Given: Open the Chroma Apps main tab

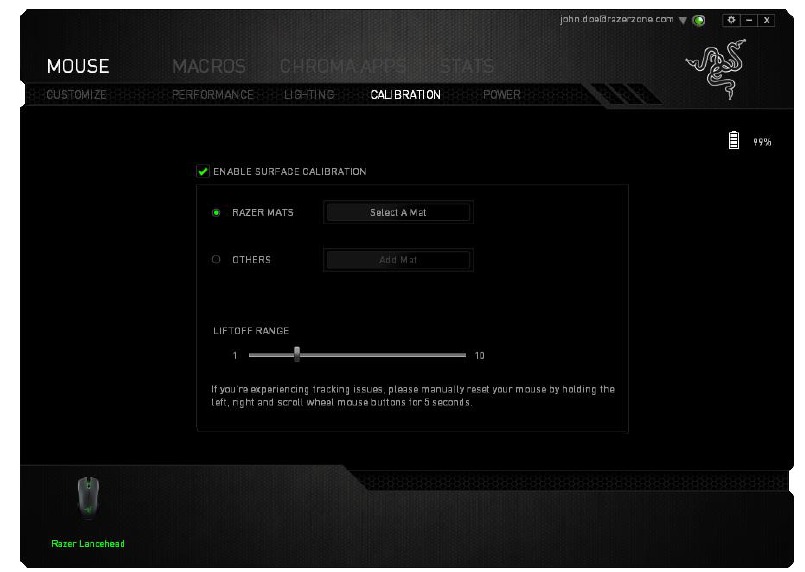Looking at the screenshot, I should click(342, 66).
